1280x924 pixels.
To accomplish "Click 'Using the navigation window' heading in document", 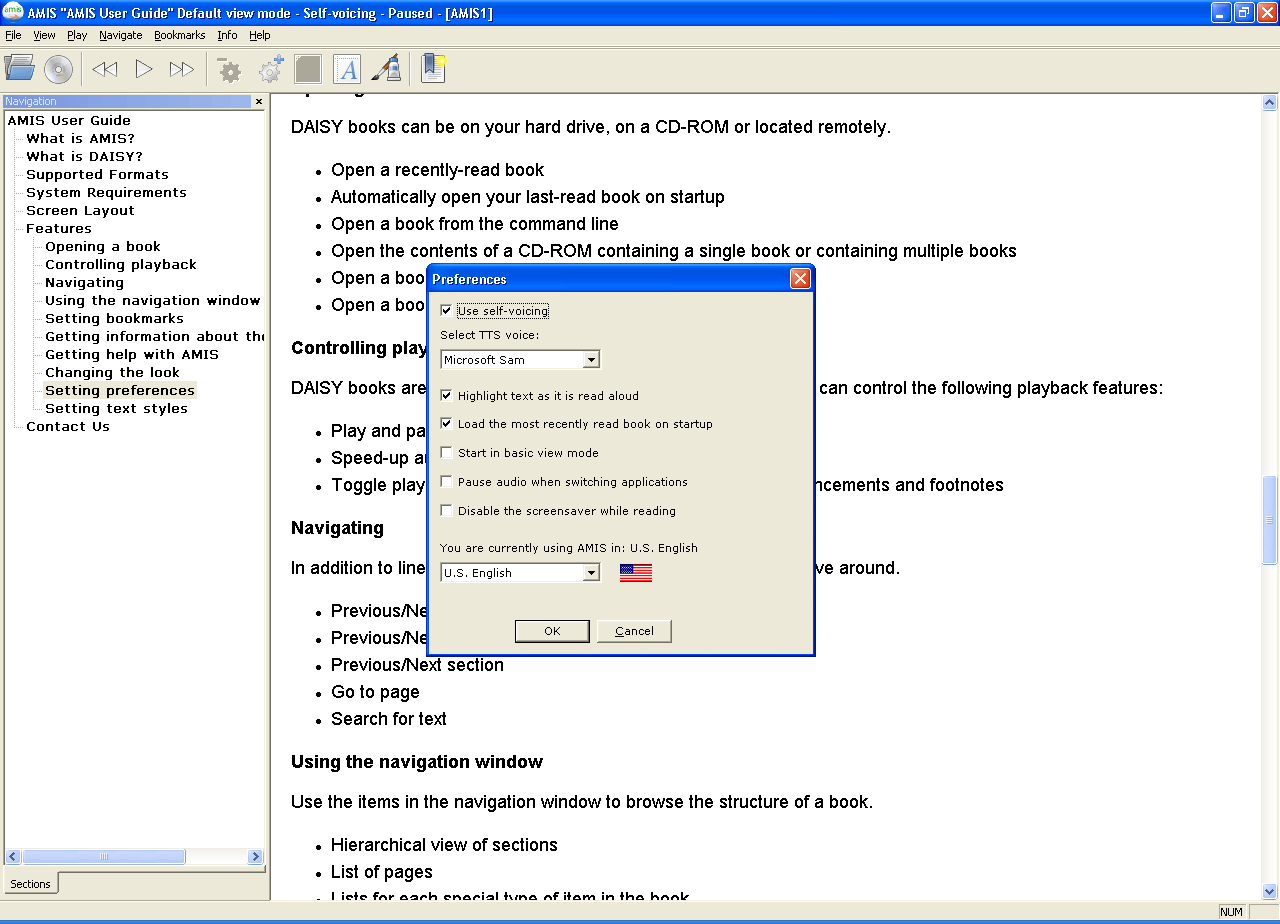I will 417,762.
